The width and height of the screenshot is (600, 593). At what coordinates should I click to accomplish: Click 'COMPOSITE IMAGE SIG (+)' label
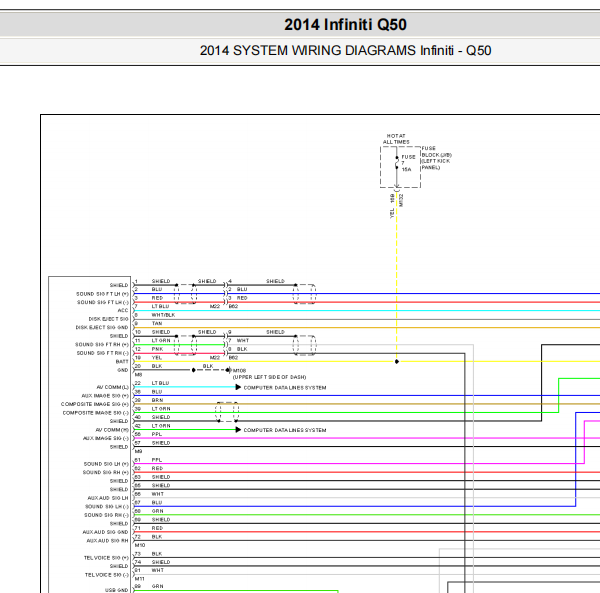pyautogui.click(x=95, y=404)
